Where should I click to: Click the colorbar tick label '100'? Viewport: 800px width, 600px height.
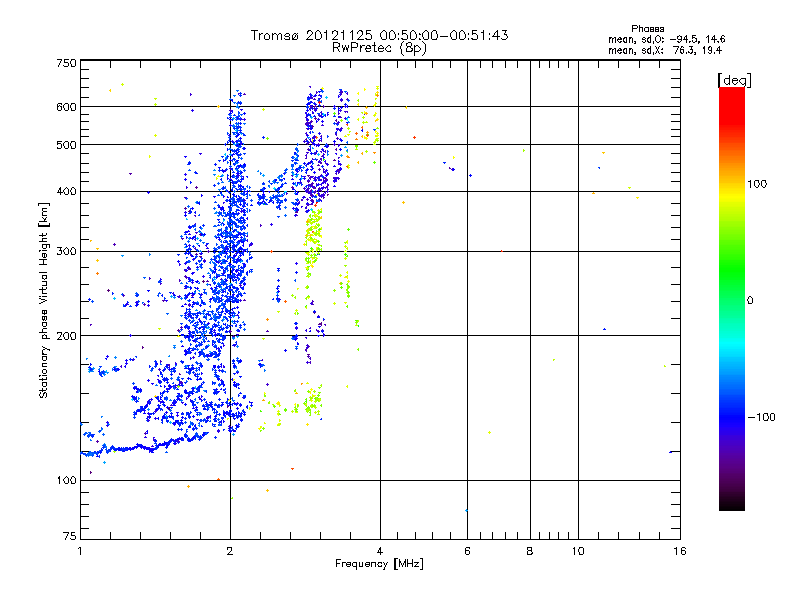[757, 184]
